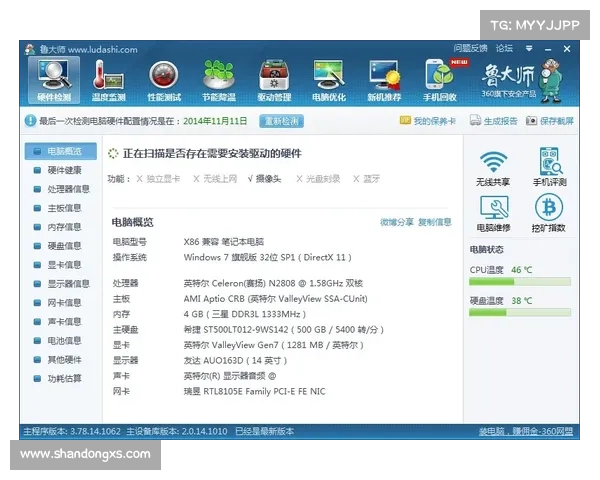
Task: Click the X86 兼容 笔记本电脑 model text
Action: [x=224, y=242]
